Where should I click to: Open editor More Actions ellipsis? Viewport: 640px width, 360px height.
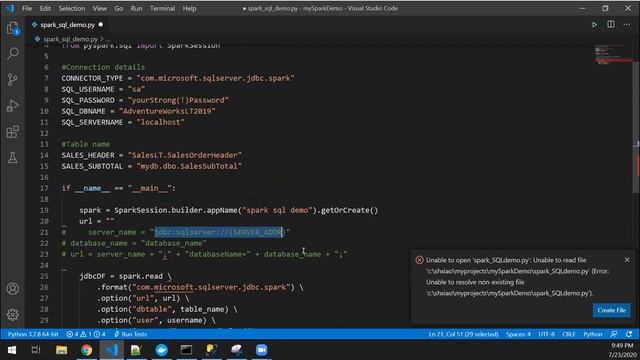627,25
